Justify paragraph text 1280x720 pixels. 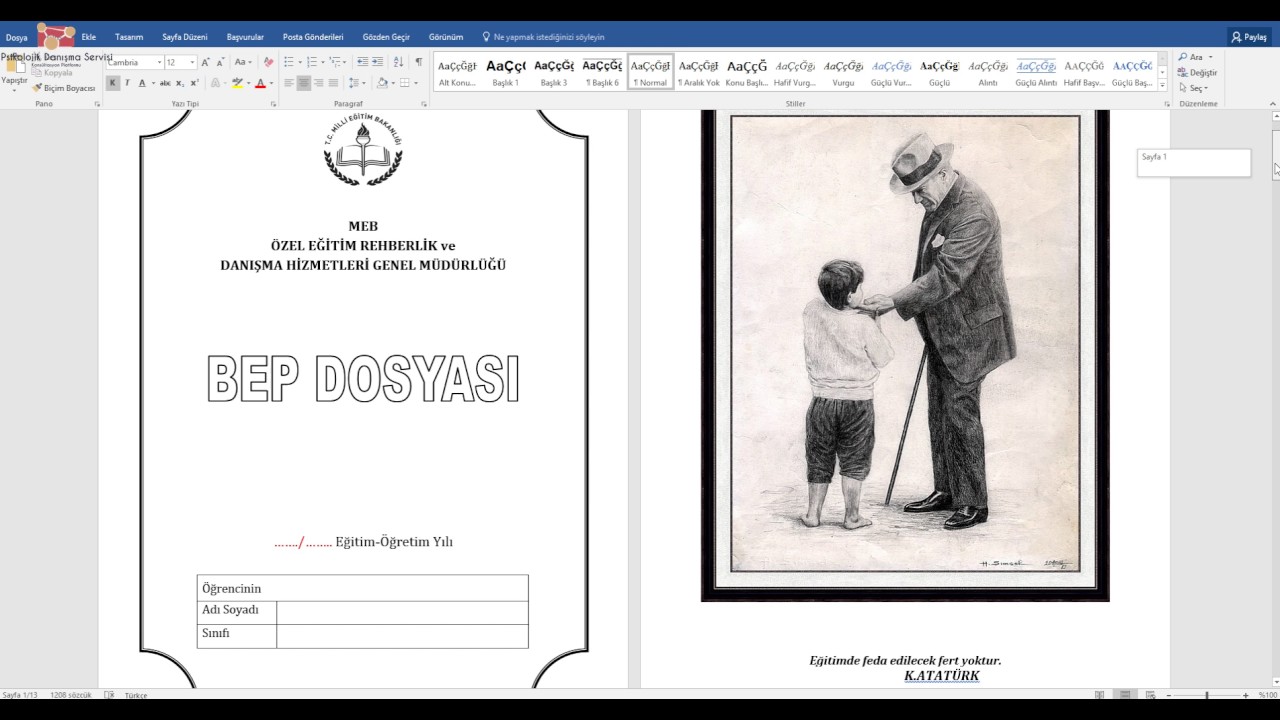[x=333, y=83]
